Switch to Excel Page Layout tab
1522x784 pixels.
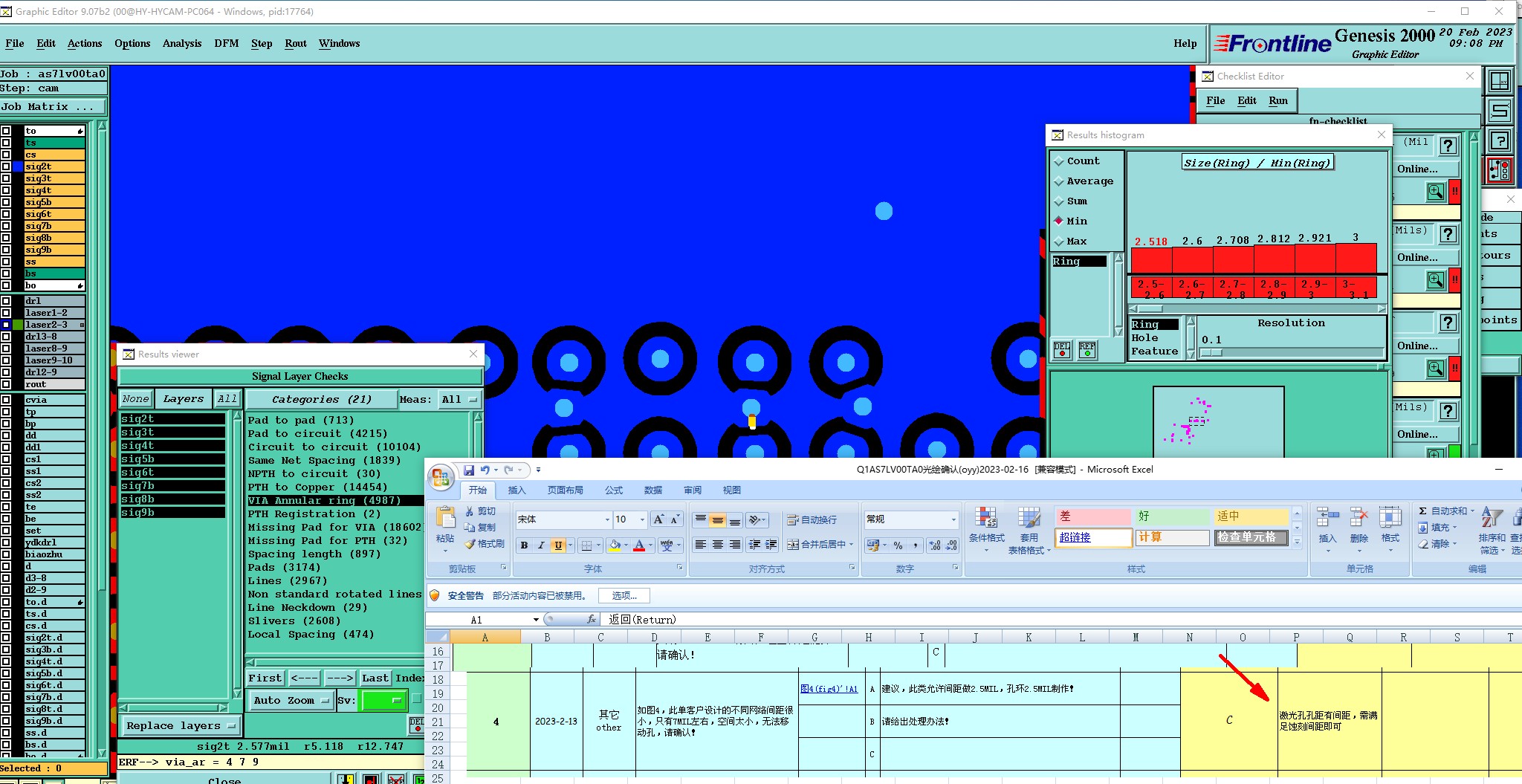[x=566, y=490]
